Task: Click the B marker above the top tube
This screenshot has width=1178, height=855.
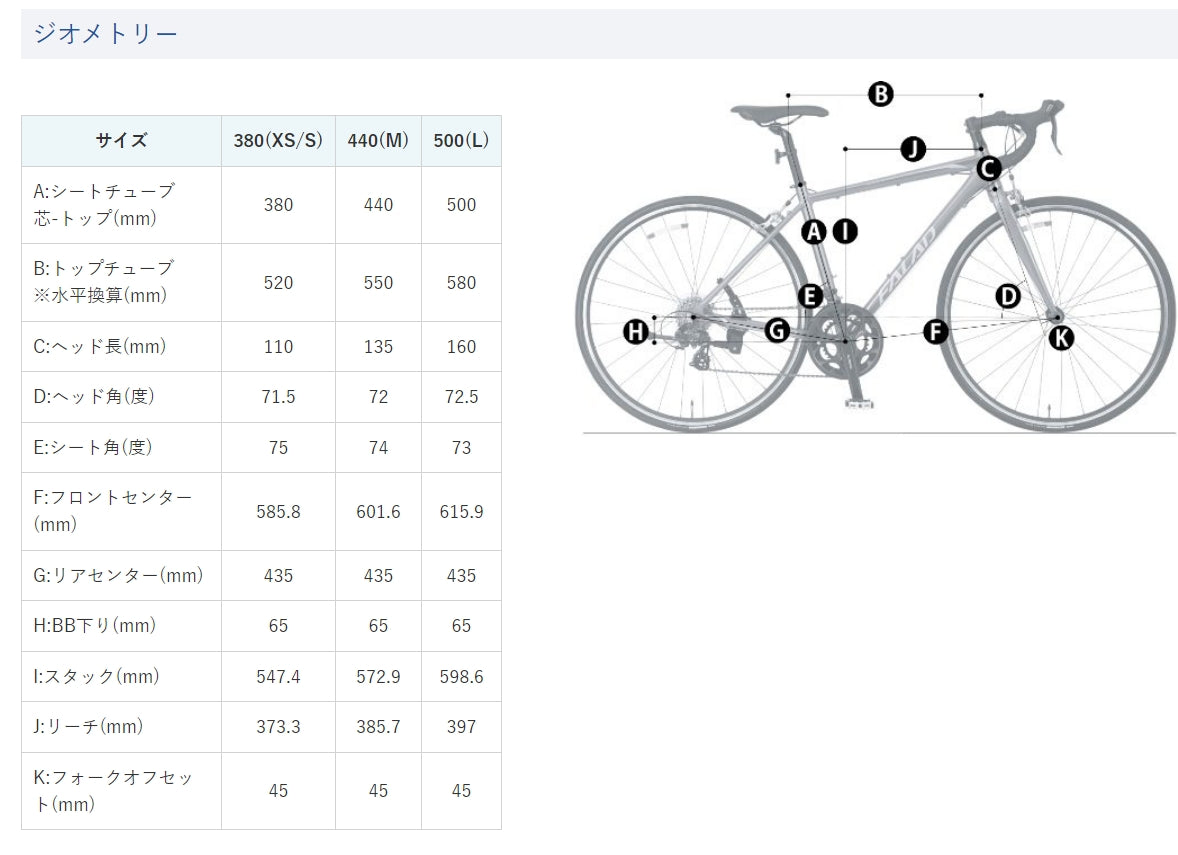Action: [x=880, y=95]
